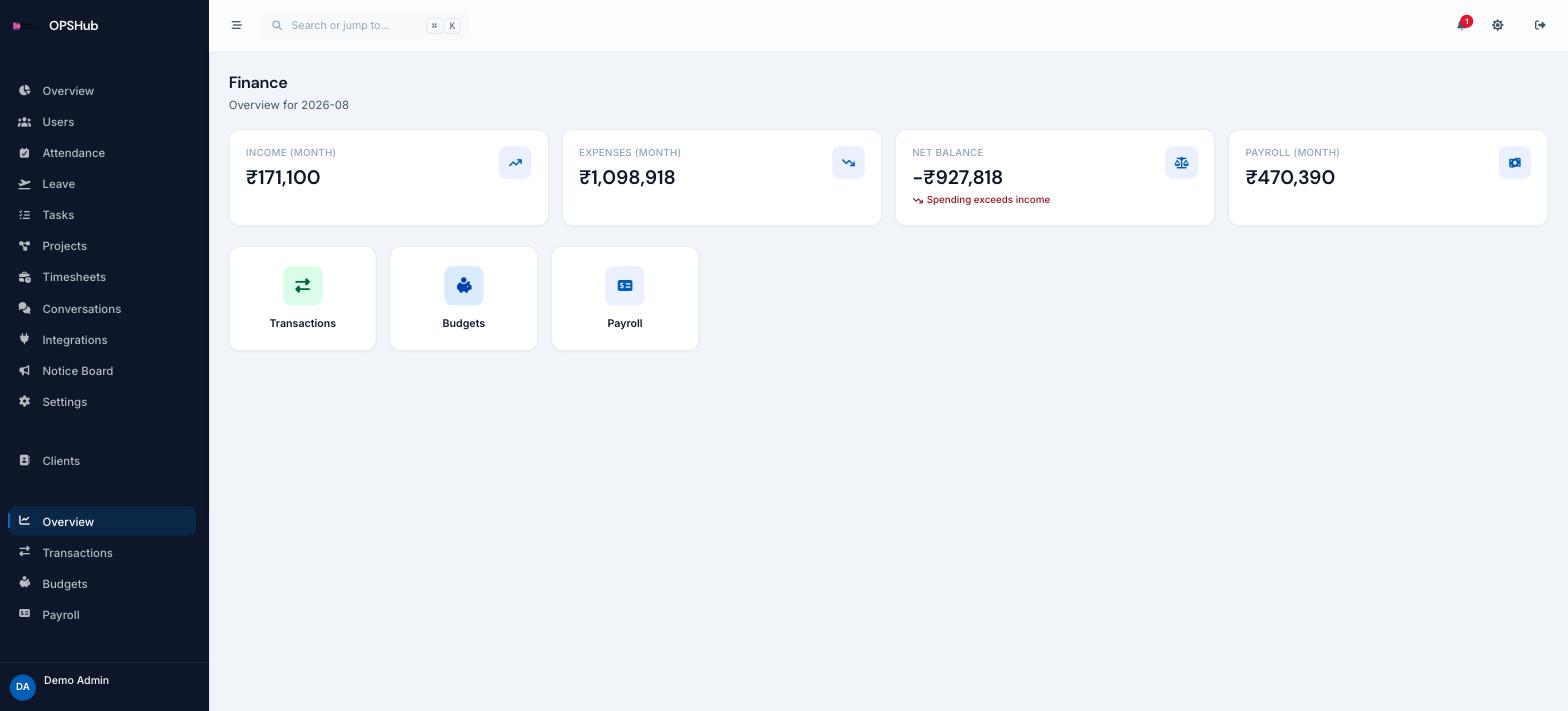
Task: Open Integrations page
Action: [102, 339]
